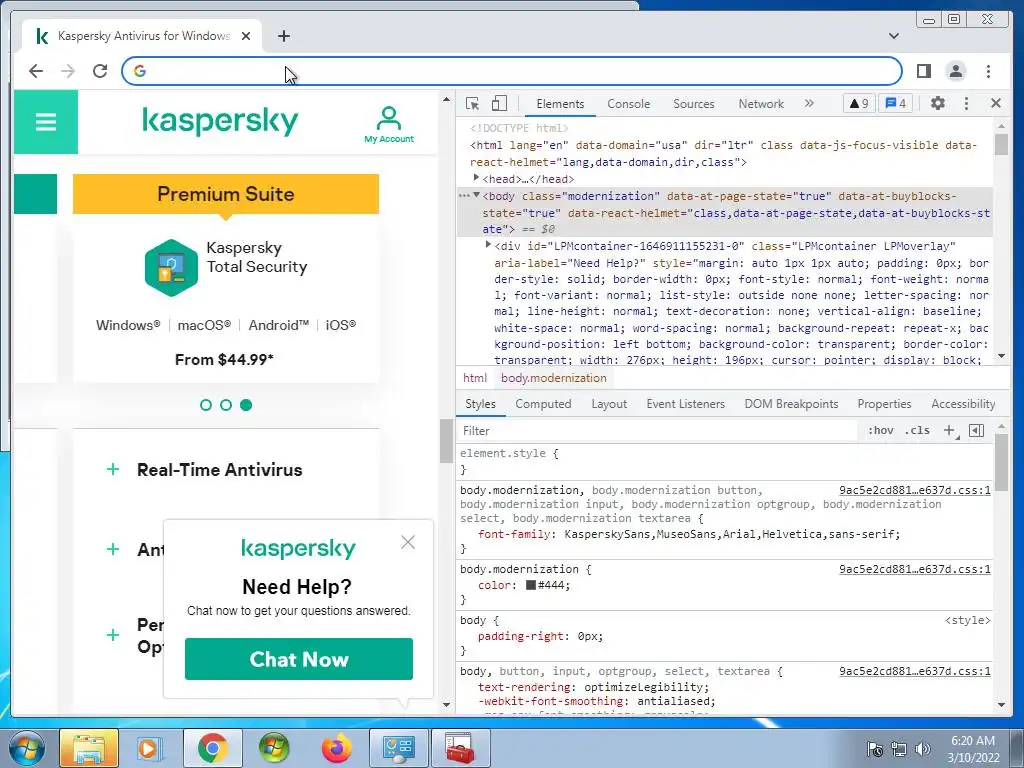This screenshot has width=1024, height=768.
Task: Click the browser forward arrow
Action: coord(68,71)
